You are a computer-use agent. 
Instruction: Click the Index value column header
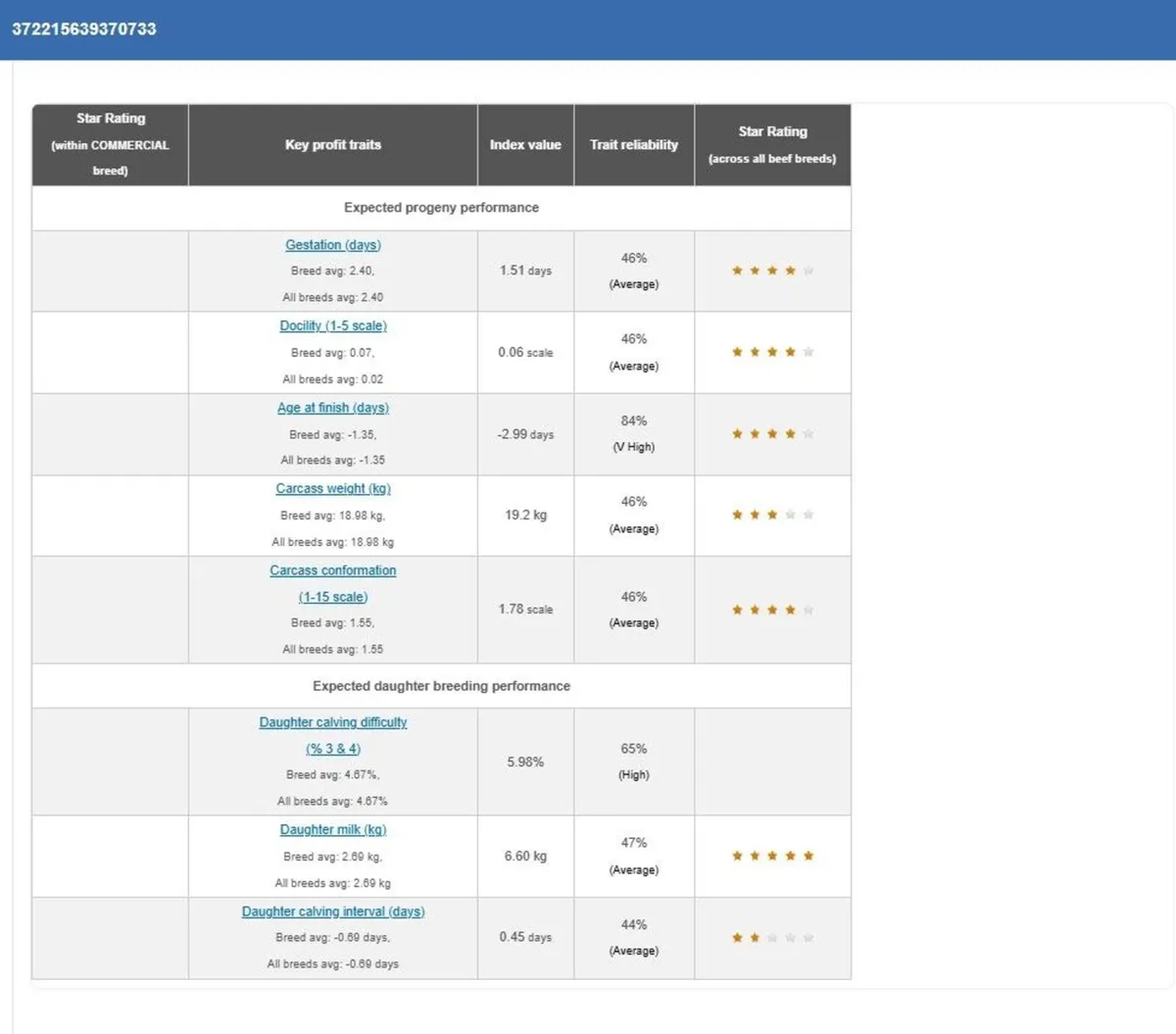pyautogui.click(x=525, y=145)
